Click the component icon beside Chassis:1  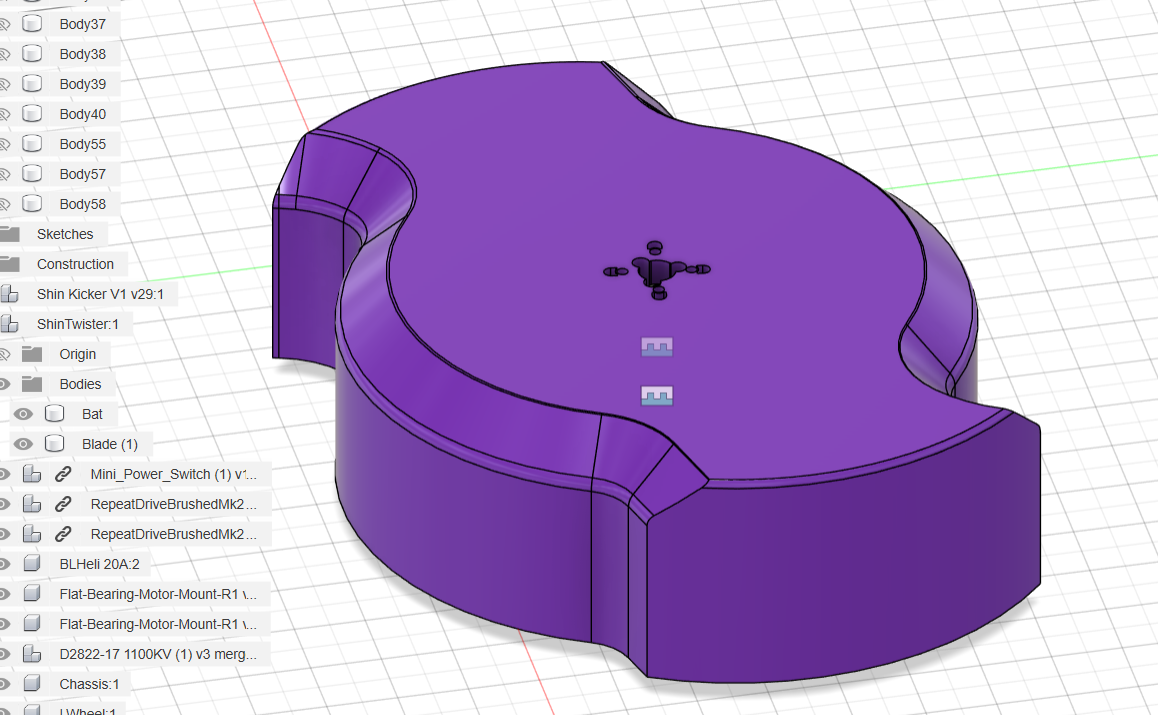pos(32,684)
